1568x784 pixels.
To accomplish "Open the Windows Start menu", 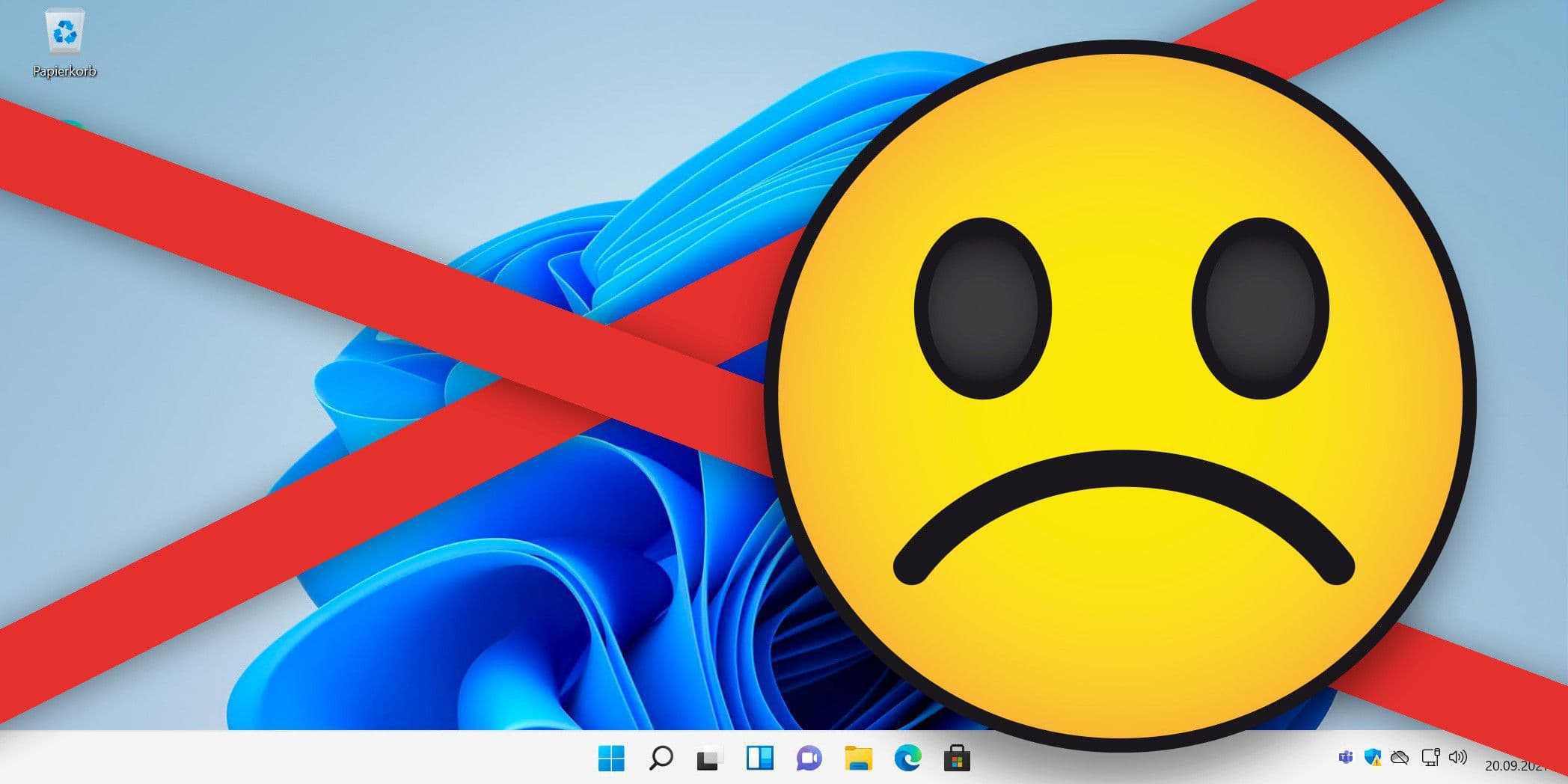I will coord(611,759).
